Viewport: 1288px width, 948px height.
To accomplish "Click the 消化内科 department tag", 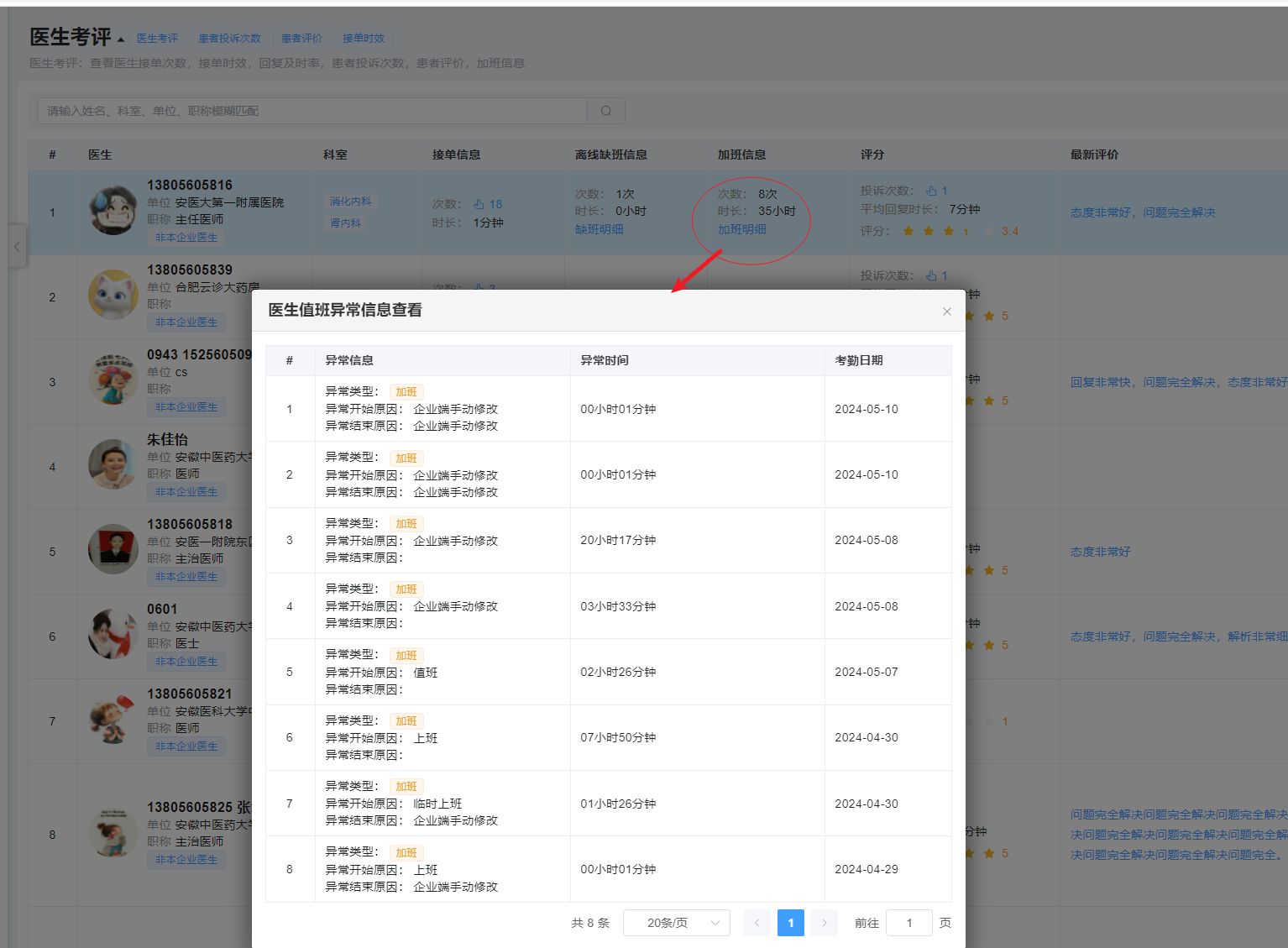I will pyautogui.click(x=350, y=202).
